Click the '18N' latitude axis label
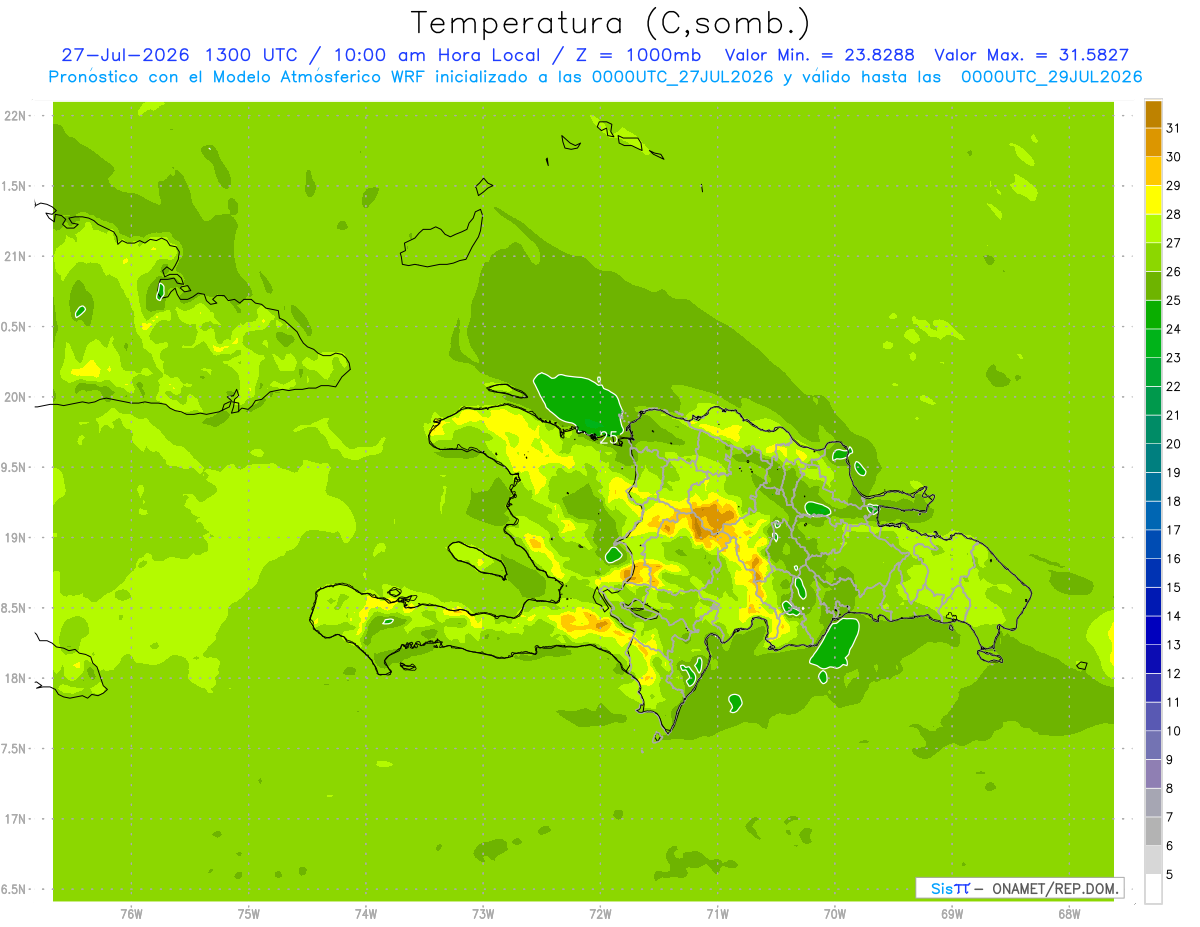 (x=15, y=678)
